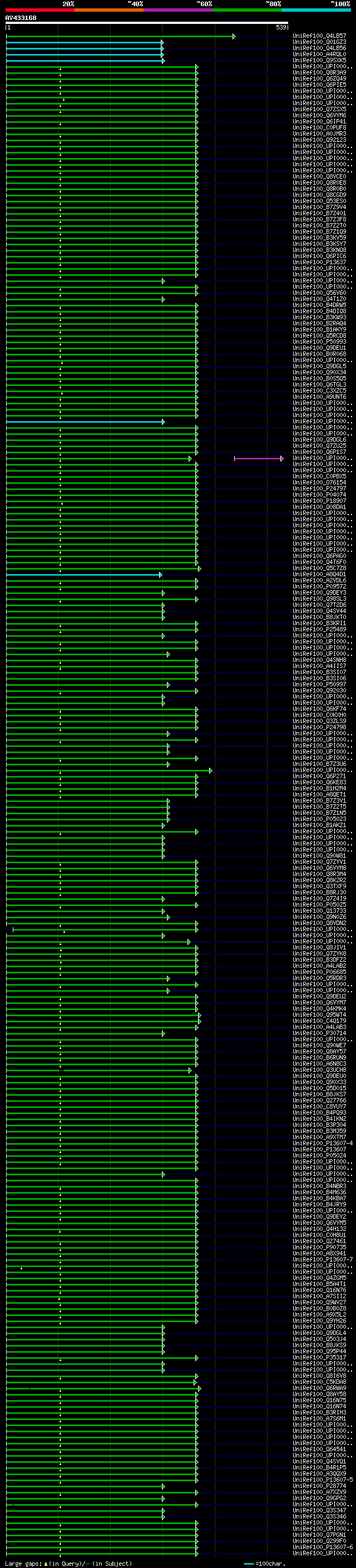Open UniRef100_P04074 hit
Image resolution: width=356 pixels, height=1568 pixels.
coord(319,494)
